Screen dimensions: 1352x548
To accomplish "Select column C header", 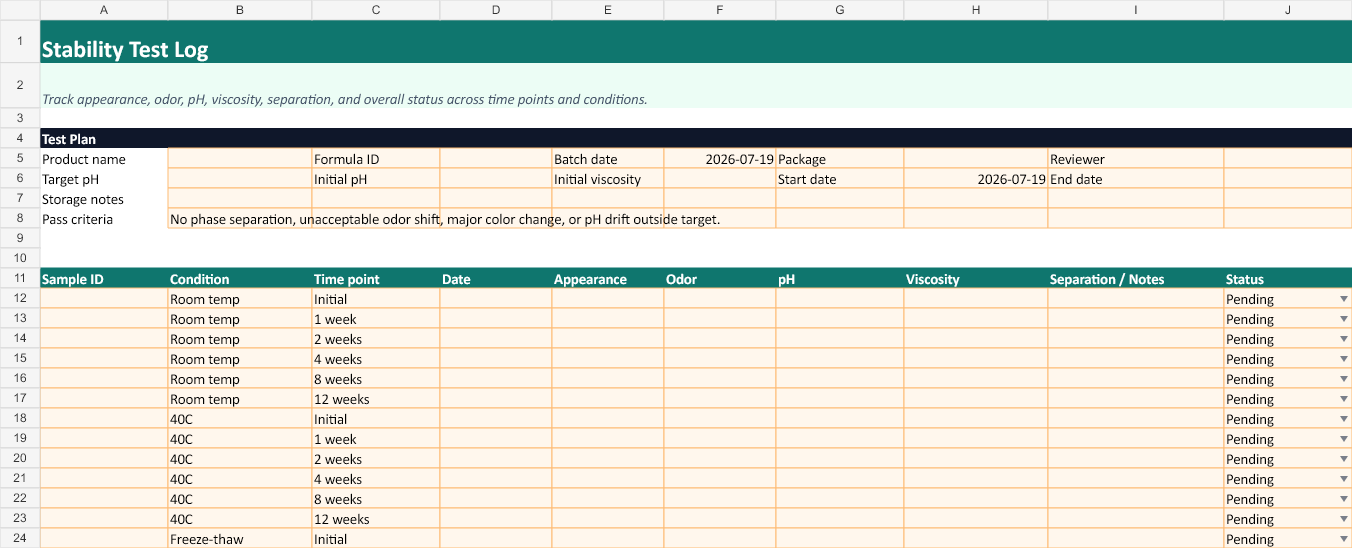I will tap(376, 10).
